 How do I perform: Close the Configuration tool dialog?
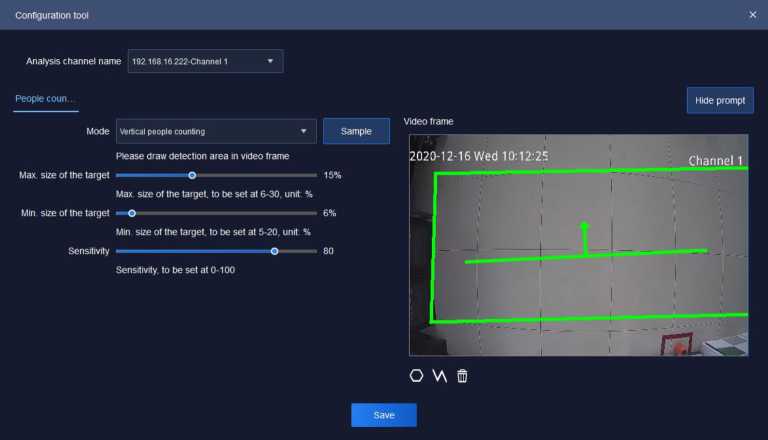(752, 15)
